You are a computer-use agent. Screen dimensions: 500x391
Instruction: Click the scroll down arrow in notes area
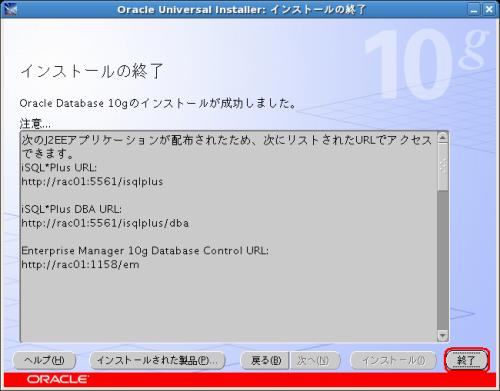click(443, 335)
